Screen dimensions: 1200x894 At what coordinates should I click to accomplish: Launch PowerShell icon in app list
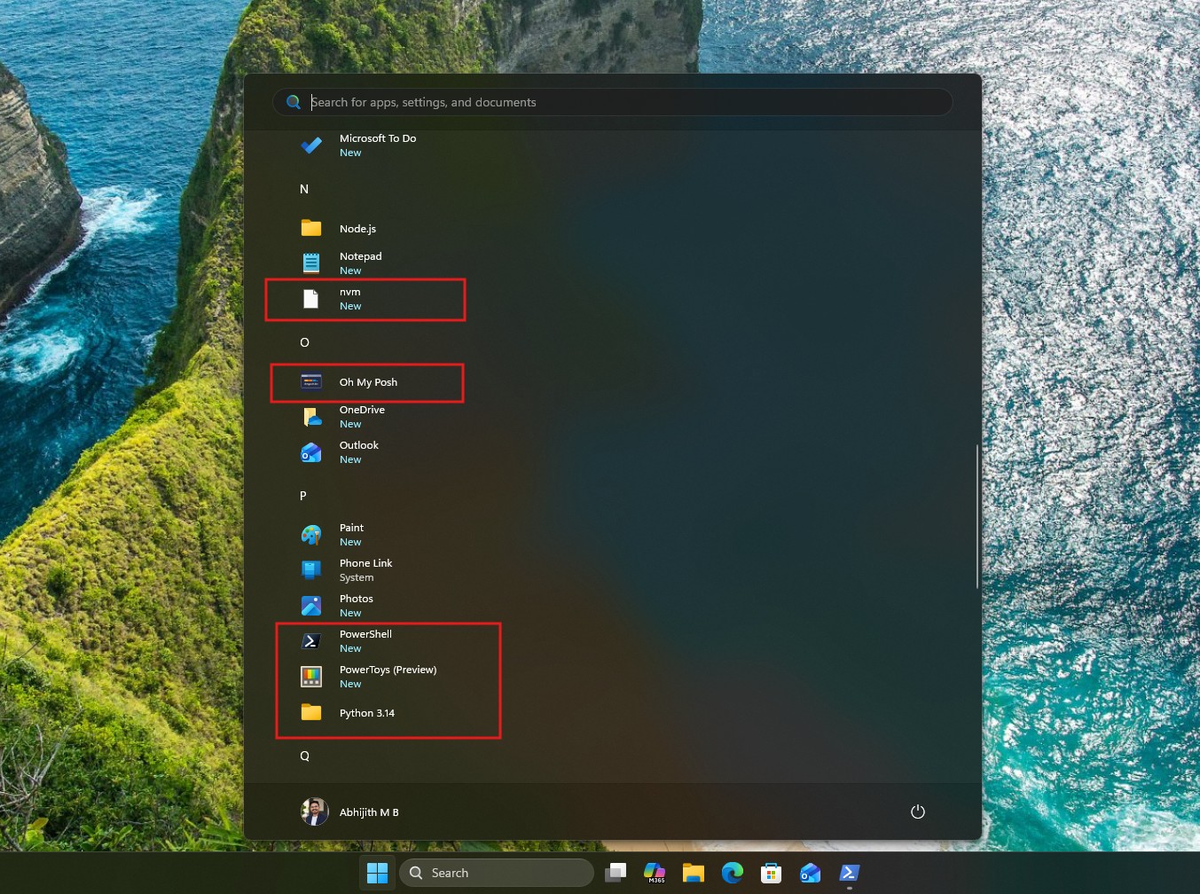coord(311,641)
